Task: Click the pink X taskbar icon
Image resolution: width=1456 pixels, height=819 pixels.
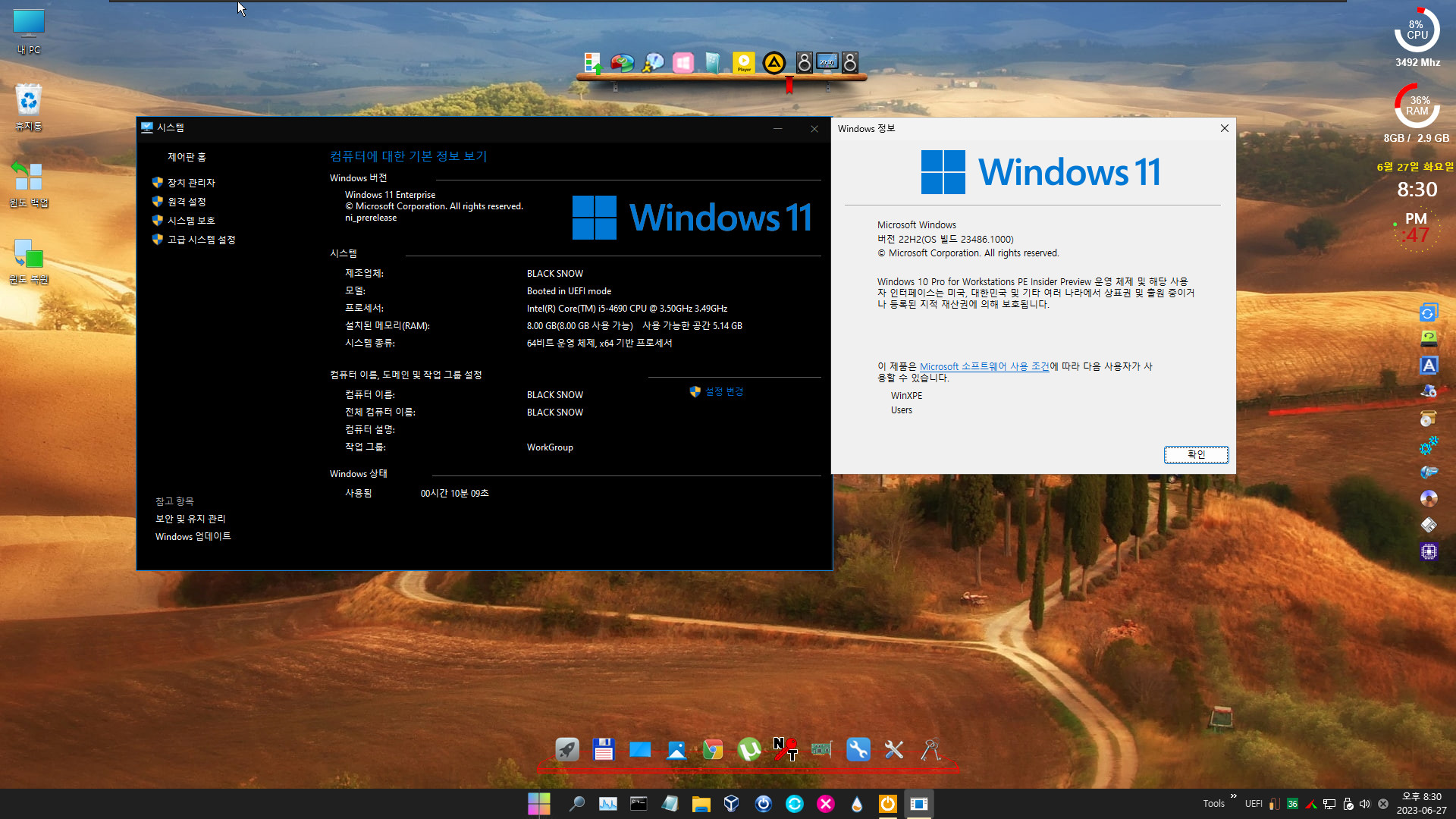Action: [x=825, y=804]
